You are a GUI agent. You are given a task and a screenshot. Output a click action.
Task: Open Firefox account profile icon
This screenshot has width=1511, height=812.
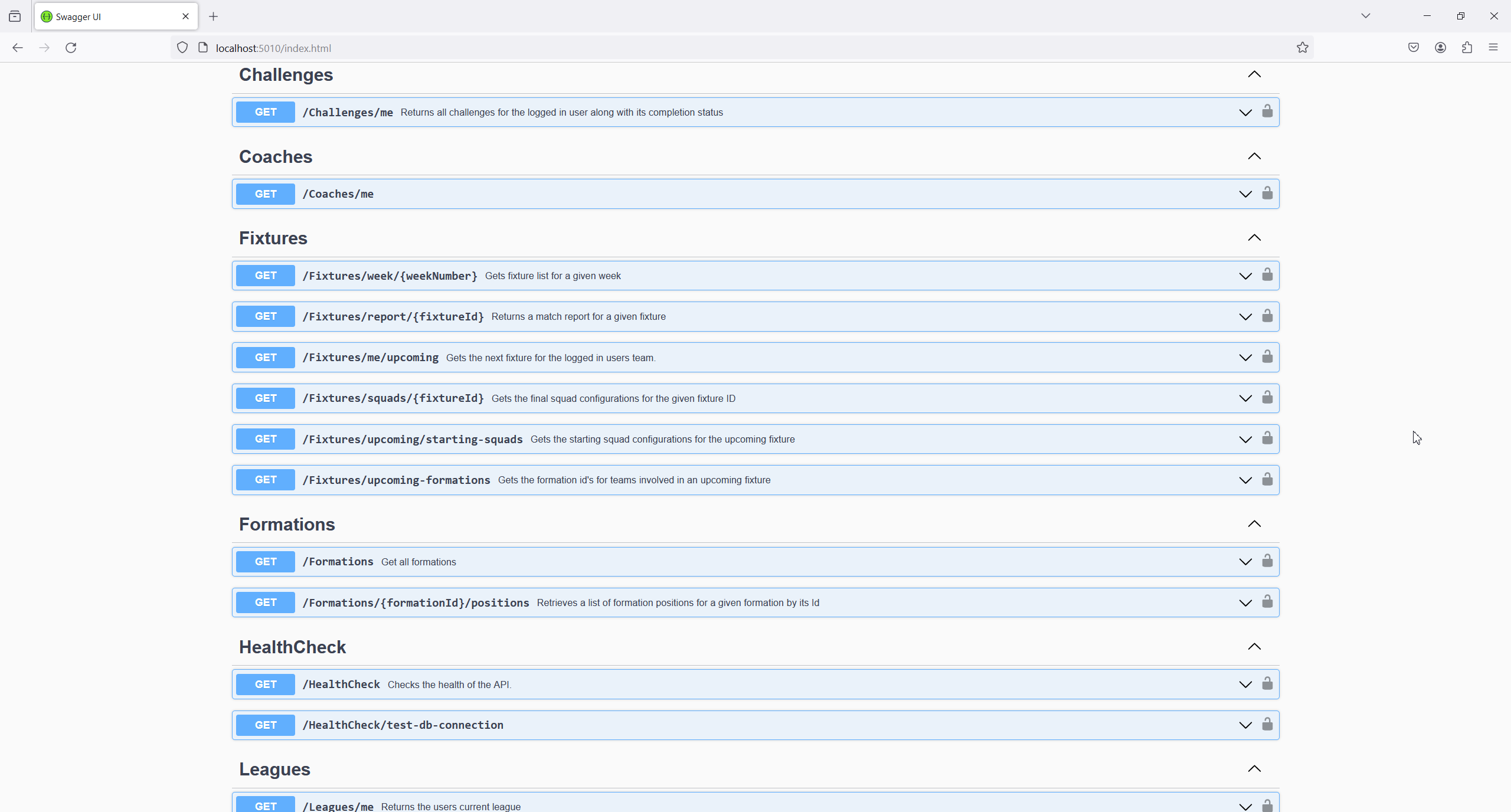pyautogui.click(x=1440, y=48)
